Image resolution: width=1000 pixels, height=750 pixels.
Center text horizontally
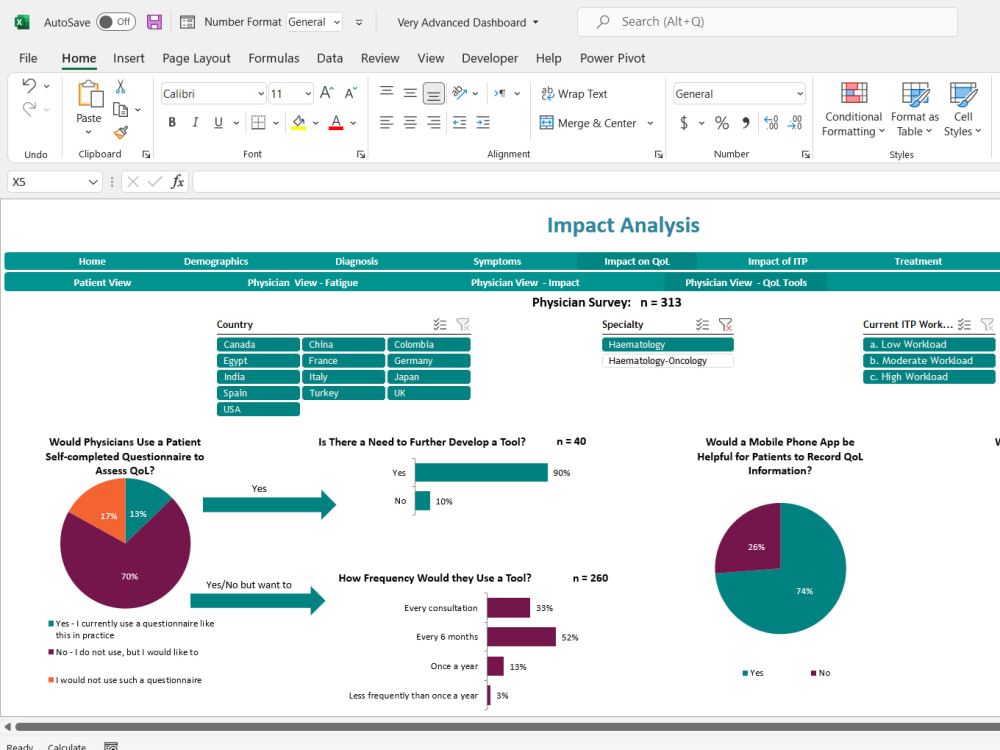pyautogui.click(x=410, y=122)
